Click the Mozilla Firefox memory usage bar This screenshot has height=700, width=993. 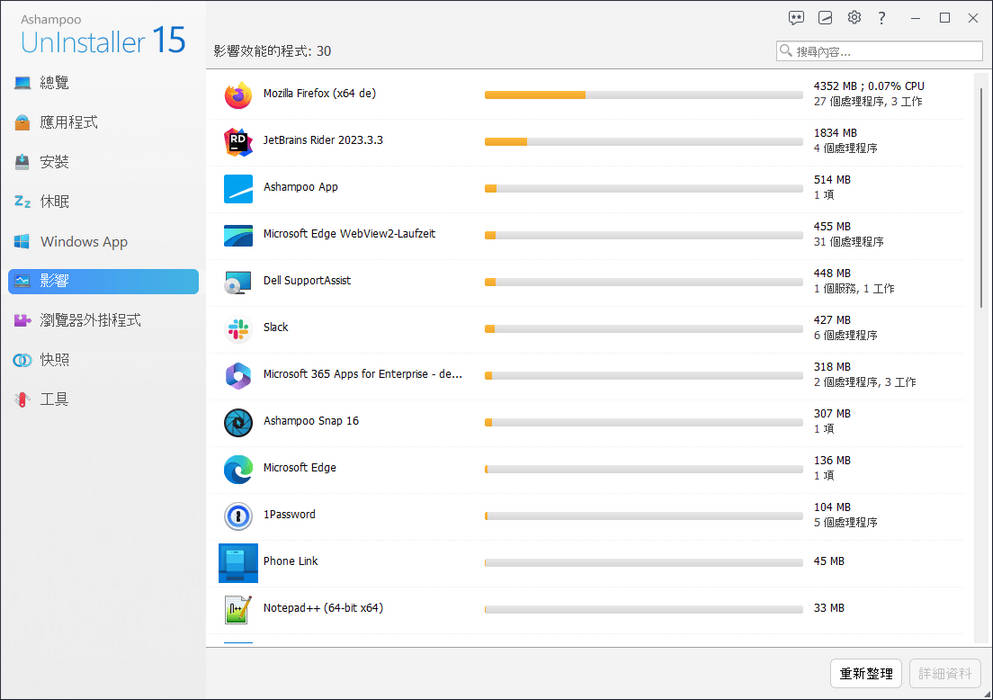[643, 95]
